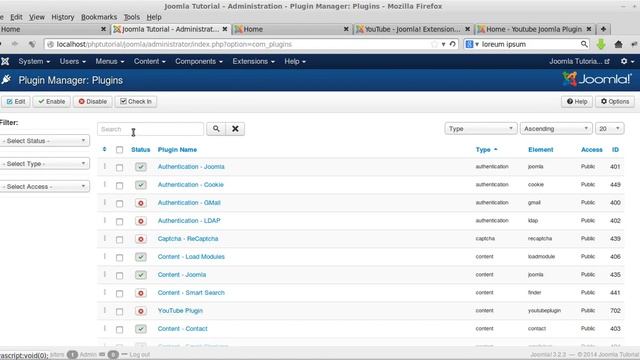Toggle status icon for Authentication - Joomla
640x360 pixels.
point(141,167)
